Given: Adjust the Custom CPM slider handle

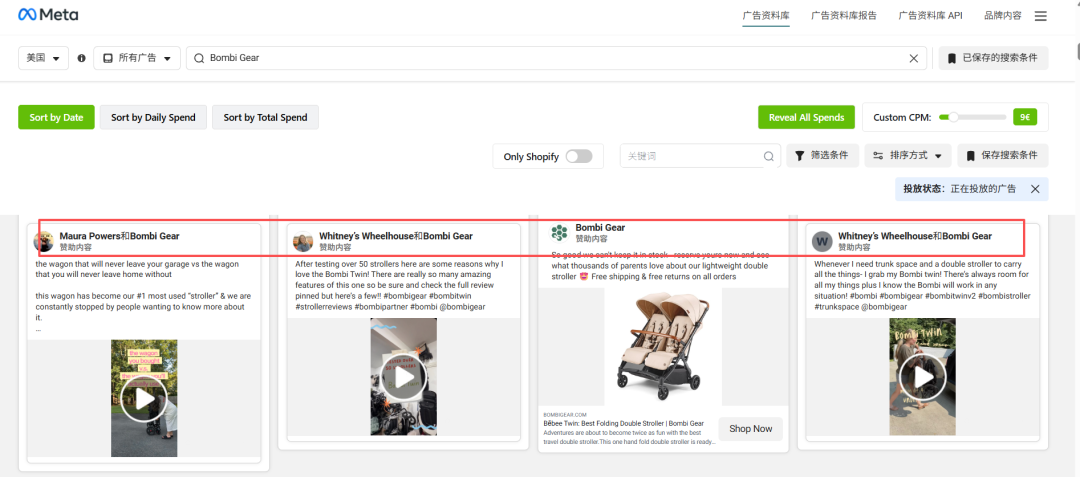Looking at the screenshot, I should tap(953, 117).
